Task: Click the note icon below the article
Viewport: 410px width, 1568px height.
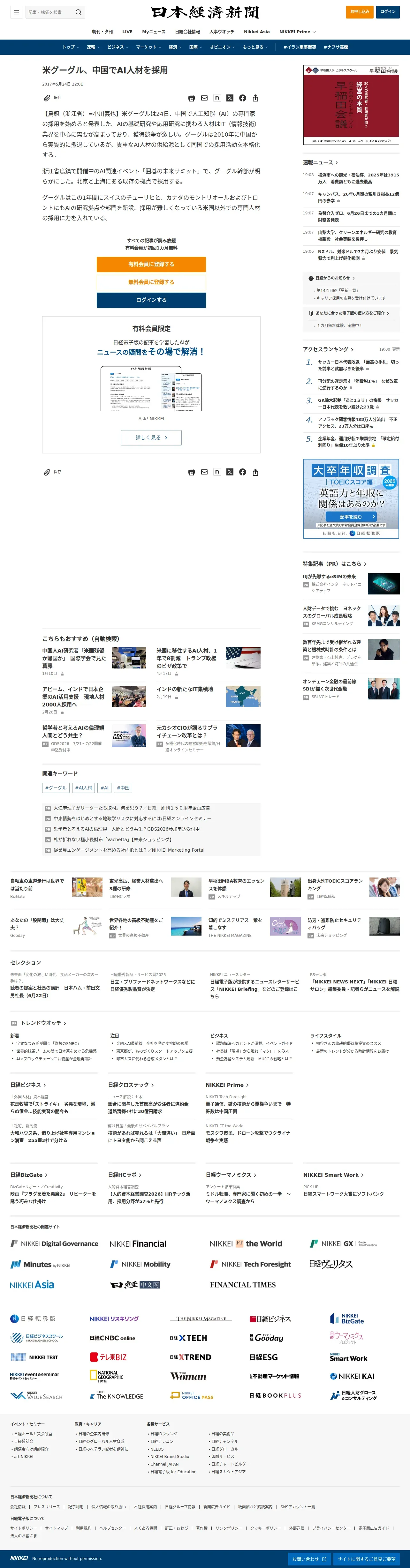Action: coord(217,472)
